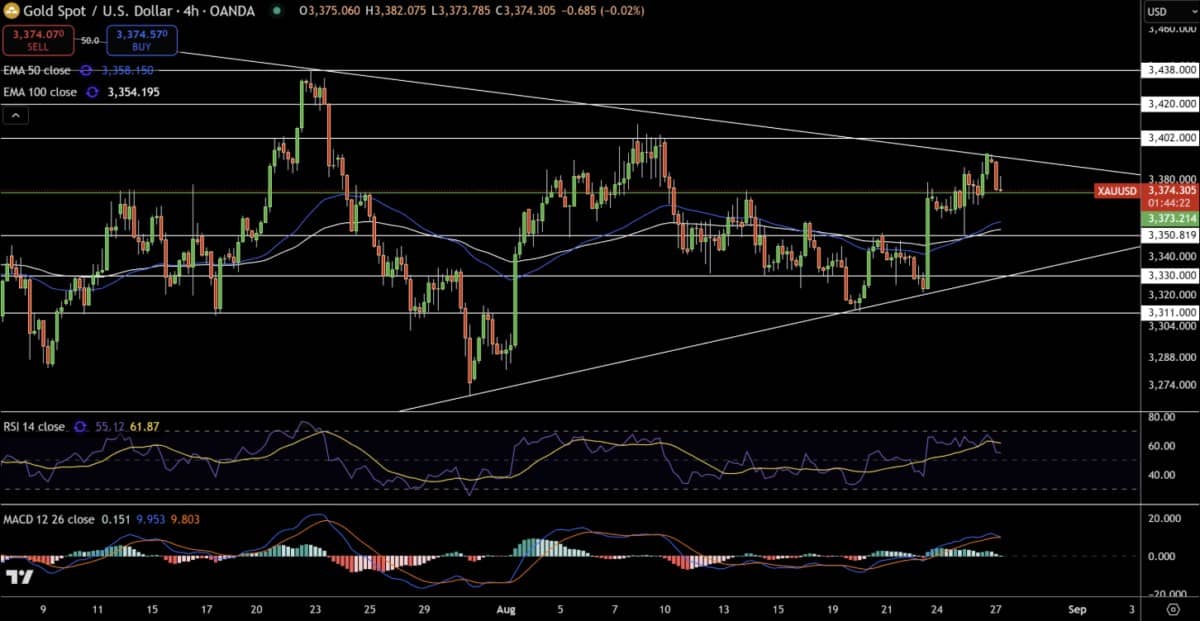Select the EMA 100 close indicator label
The width and height of the screenshot is (1200, 621).
coord(40,92)
